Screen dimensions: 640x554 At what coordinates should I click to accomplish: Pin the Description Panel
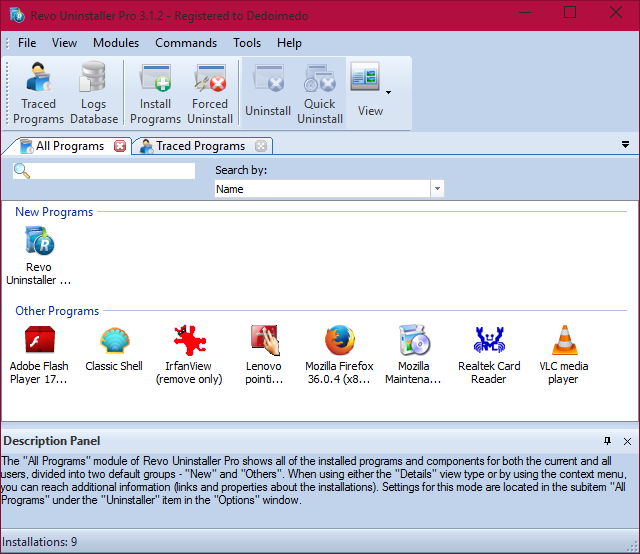tap(607, 441)
